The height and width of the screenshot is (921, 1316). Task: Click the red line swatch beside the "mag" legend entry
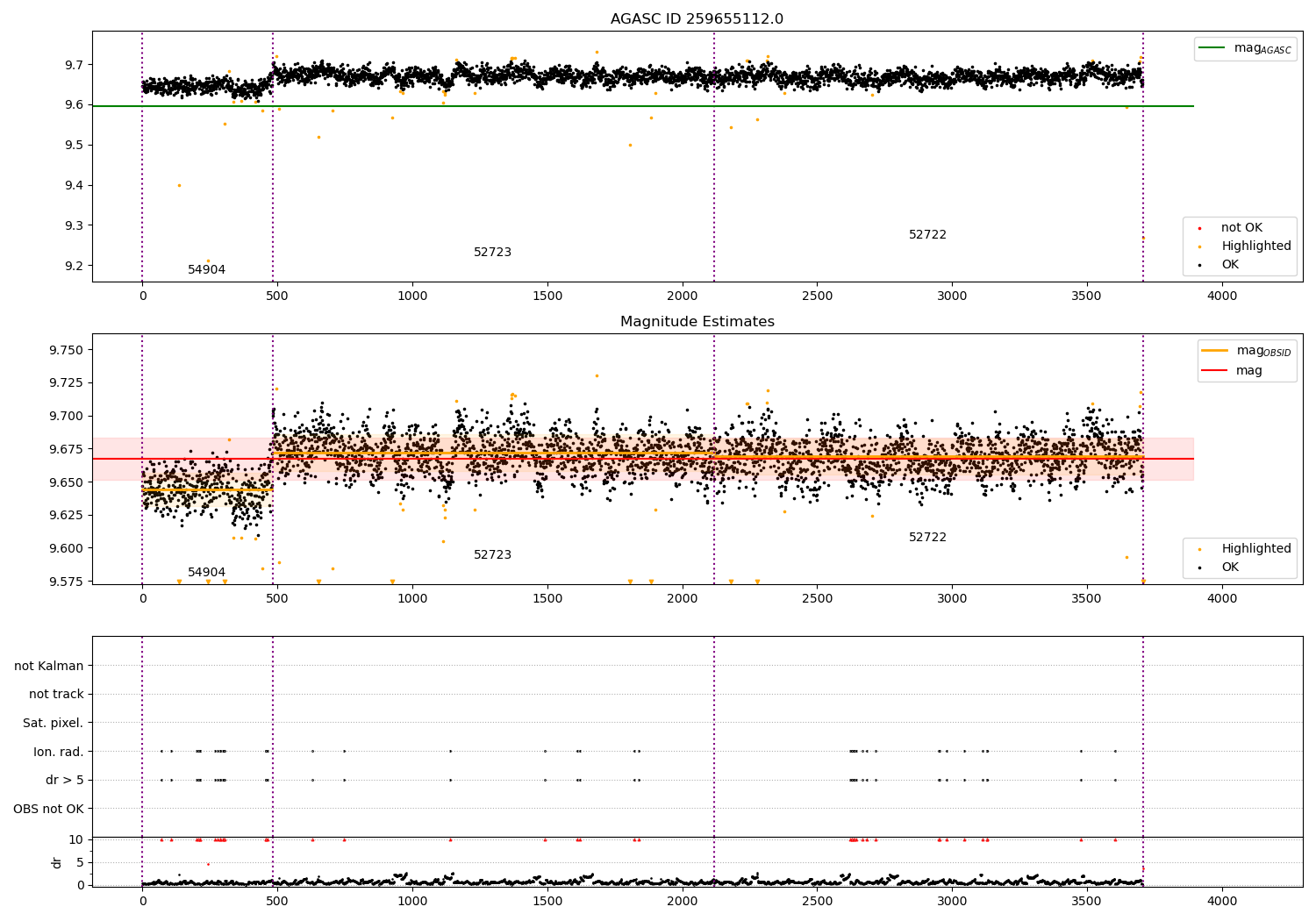click(1214, 371)
